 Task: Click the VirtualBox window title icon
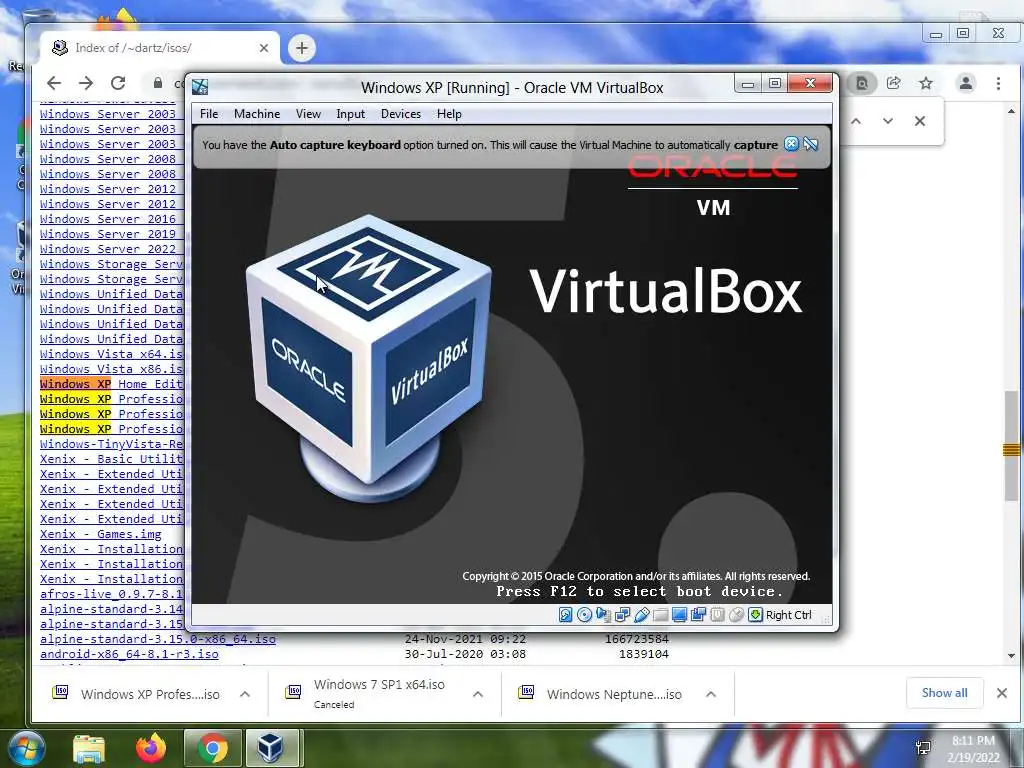pos(200,87)
